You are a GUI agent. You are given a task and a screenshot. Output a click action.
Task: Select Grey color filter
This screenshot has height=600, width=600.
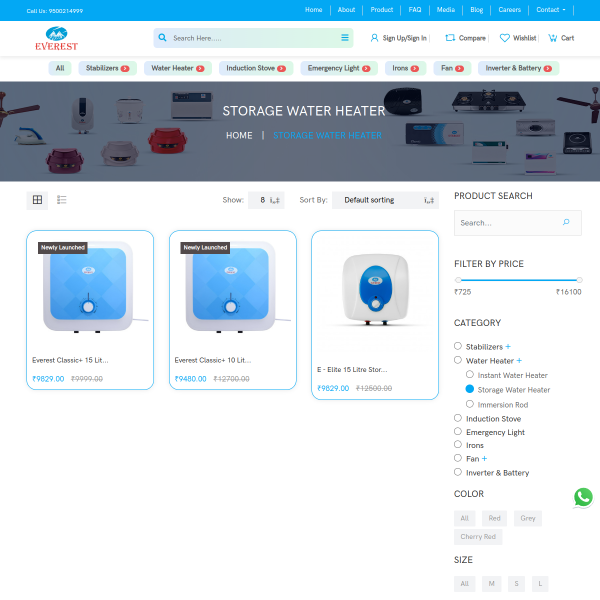click(x=528, y=518)
